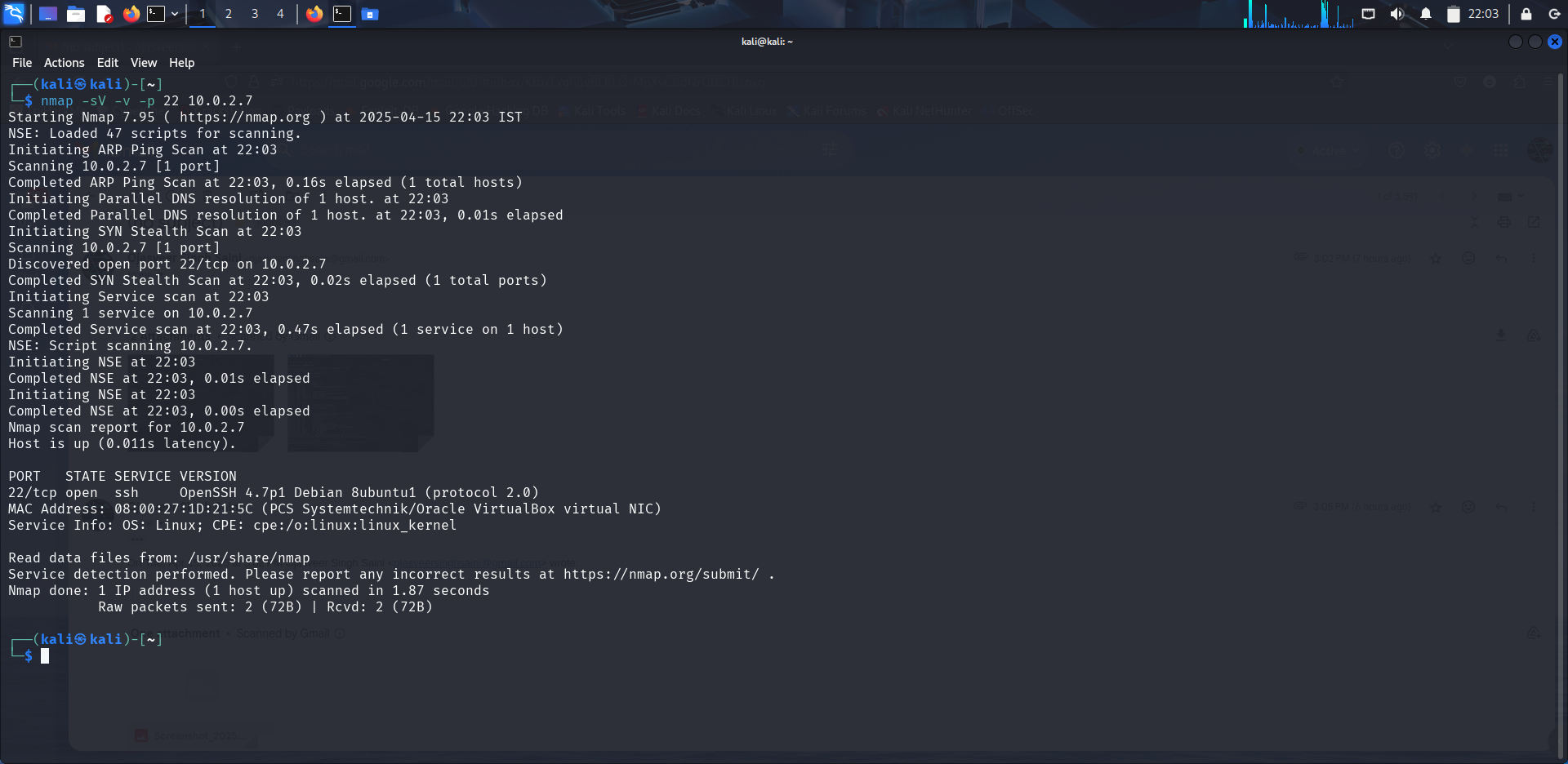1568x764 pixels.
Task: Click 'Discovered open port 22/tcp' line
Action: 167,264
